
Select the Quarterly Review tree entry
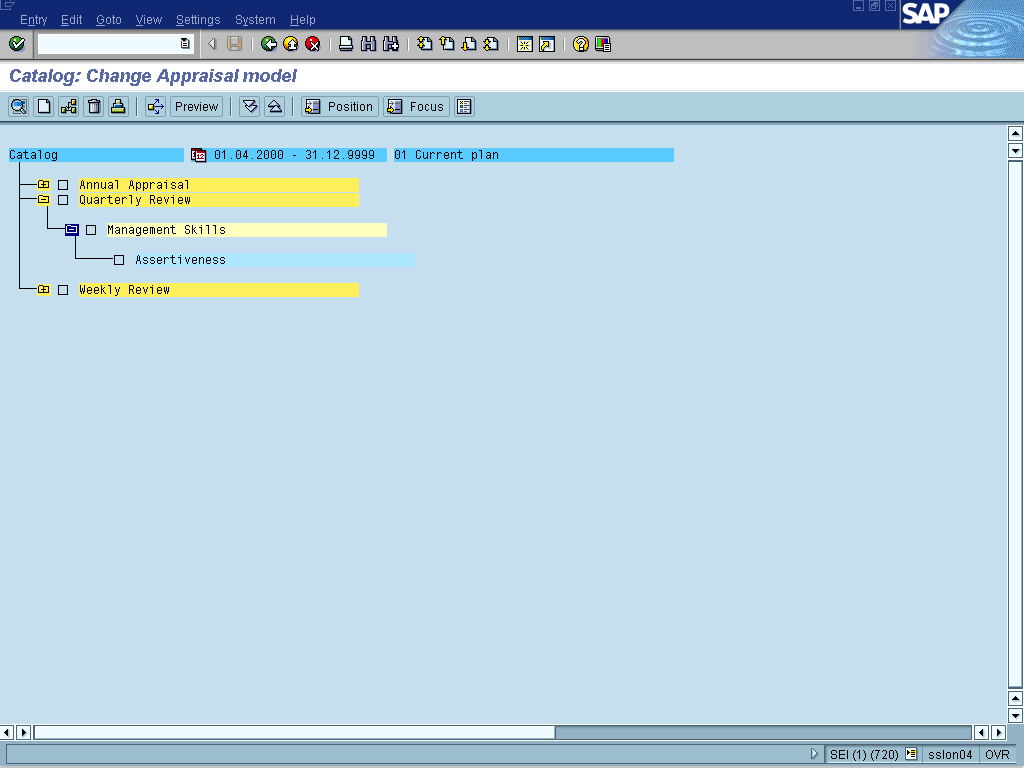pos(219,200)
